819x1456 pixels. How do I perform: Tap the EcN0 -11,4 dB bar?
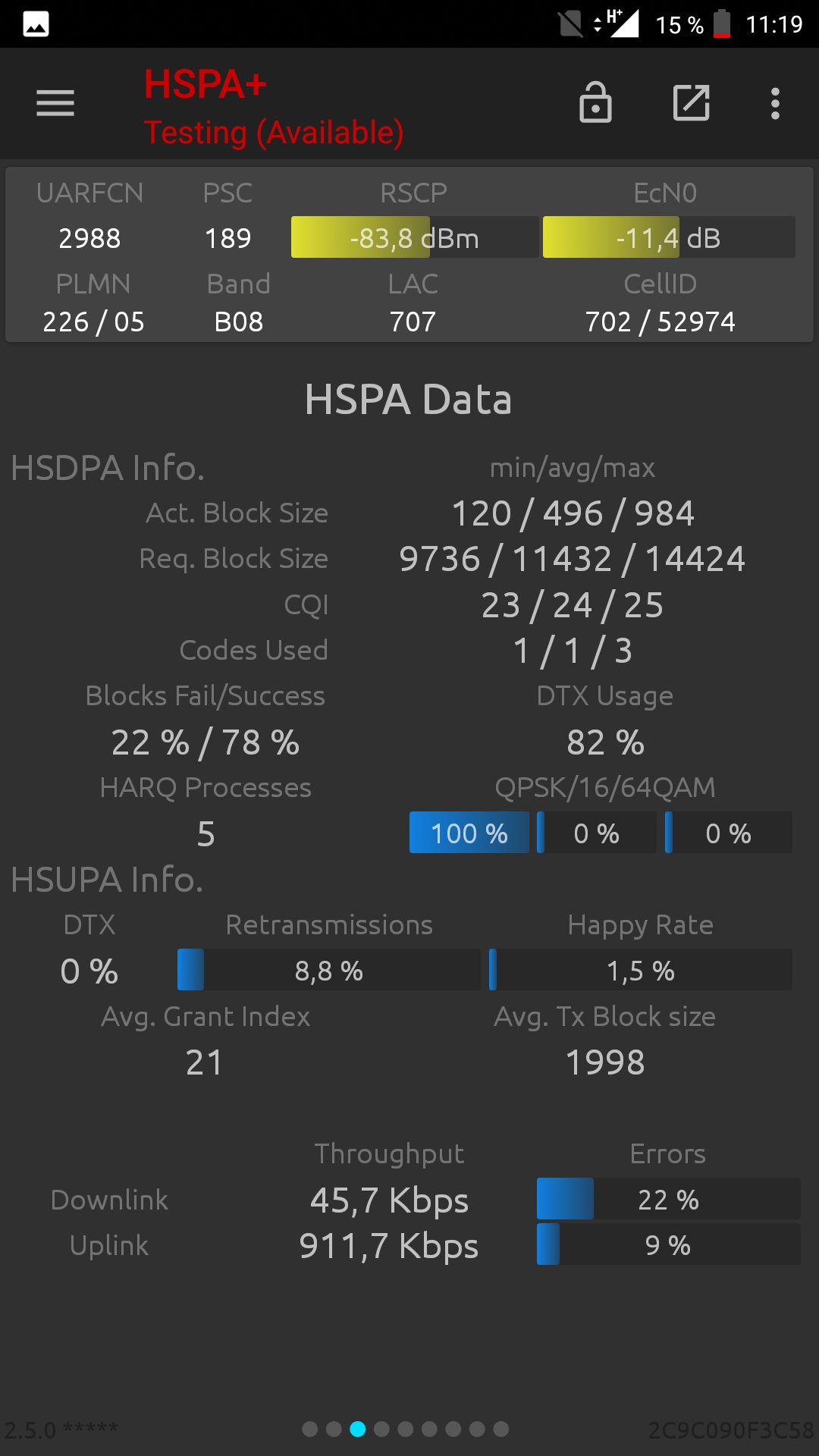[669, 237]
